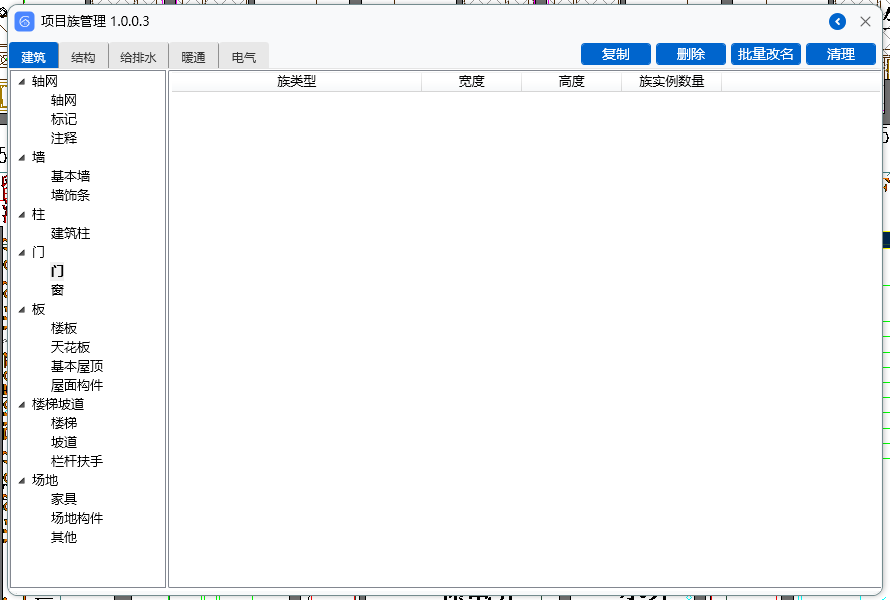890x600 pixels.
Task: Click the blue back arrow icon
Action: (837, 22)
